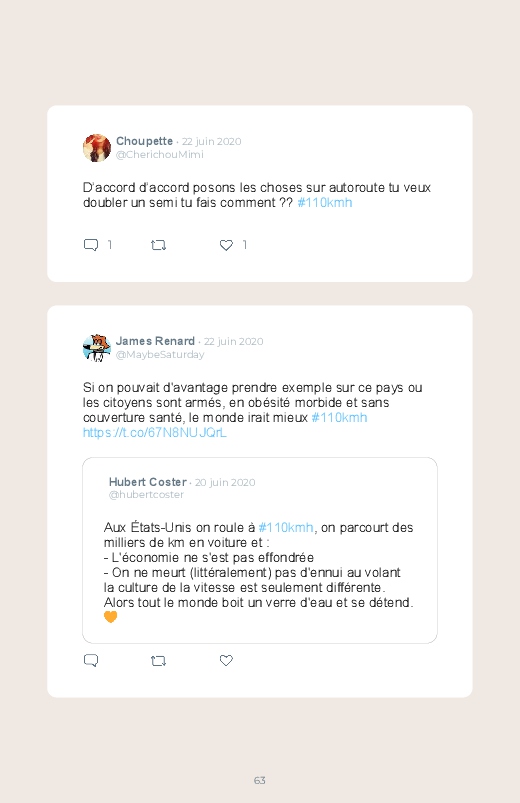520x803 pixels.
Task: Click the reply icon under James Renard's tweet
Action: click(91, 661)
